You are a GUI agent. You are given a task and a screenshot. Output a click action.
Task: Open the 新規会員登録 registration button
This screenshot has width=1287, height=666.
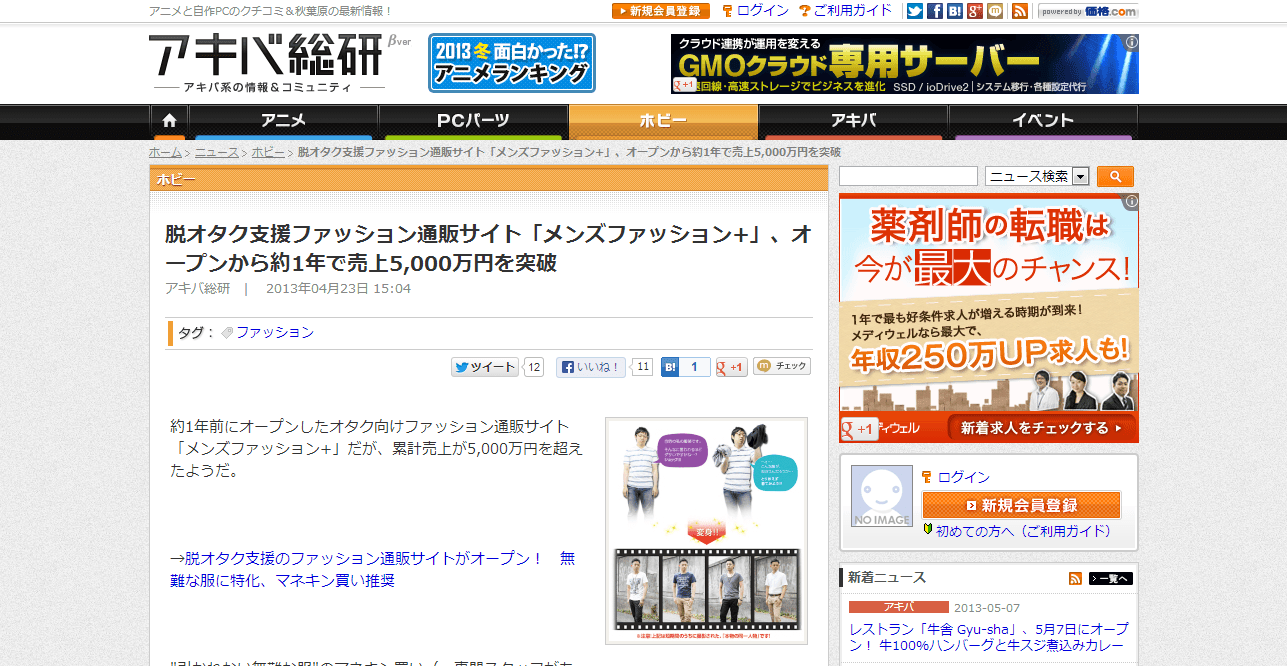1020,505
